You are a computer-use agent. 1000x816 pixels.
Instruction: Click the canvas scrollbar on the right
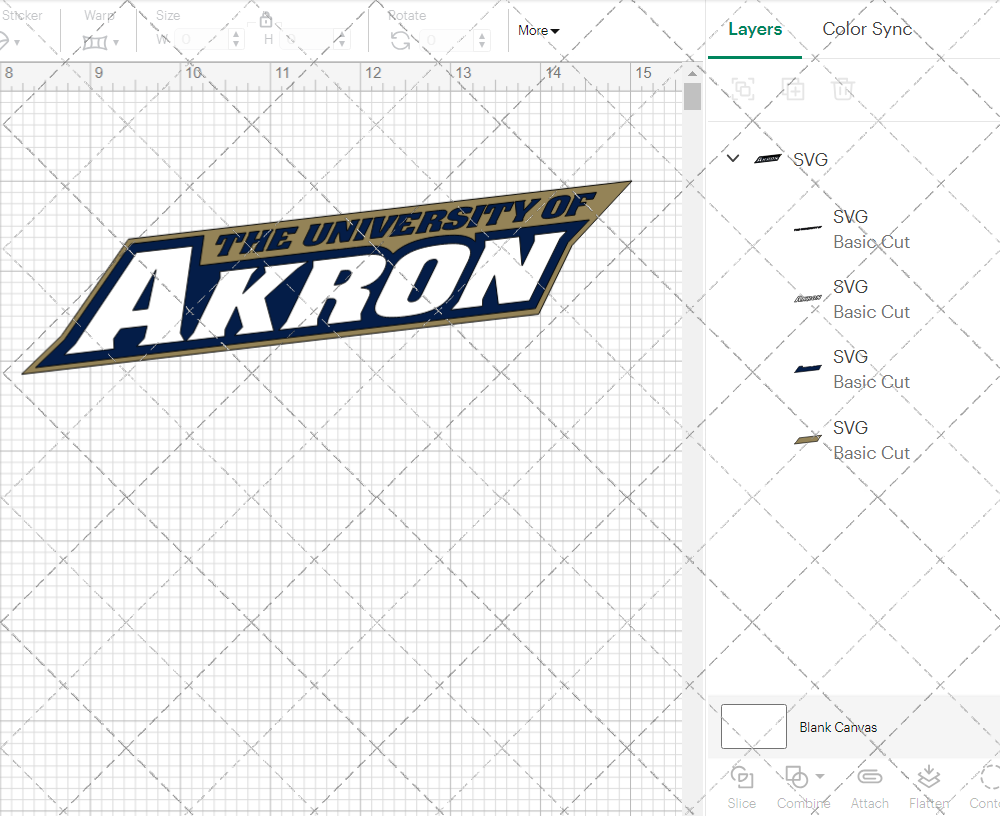pos(691,96)
